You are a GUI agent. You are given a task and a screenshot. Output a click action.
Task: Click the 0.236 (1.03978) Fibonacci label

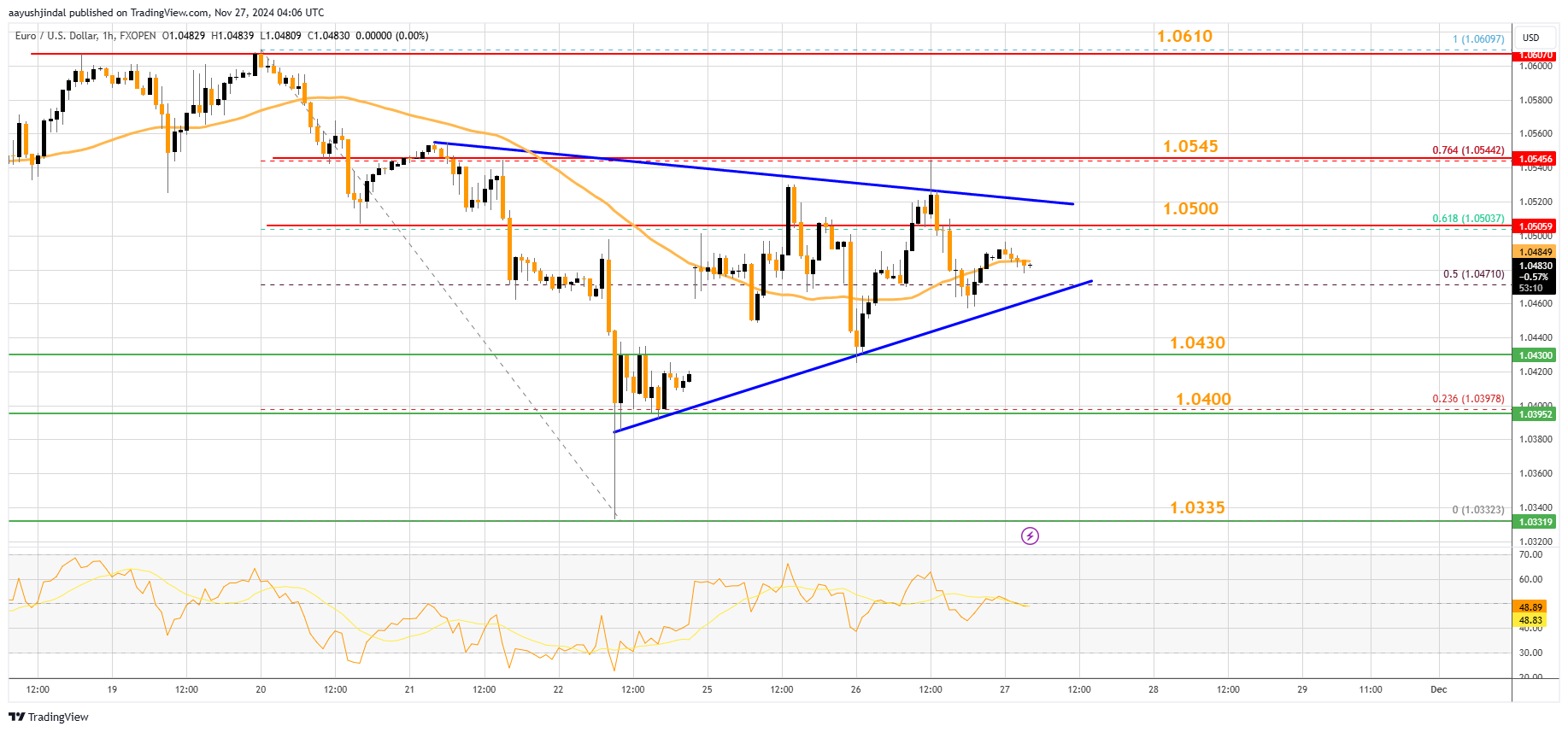(x=1468, y=399)
